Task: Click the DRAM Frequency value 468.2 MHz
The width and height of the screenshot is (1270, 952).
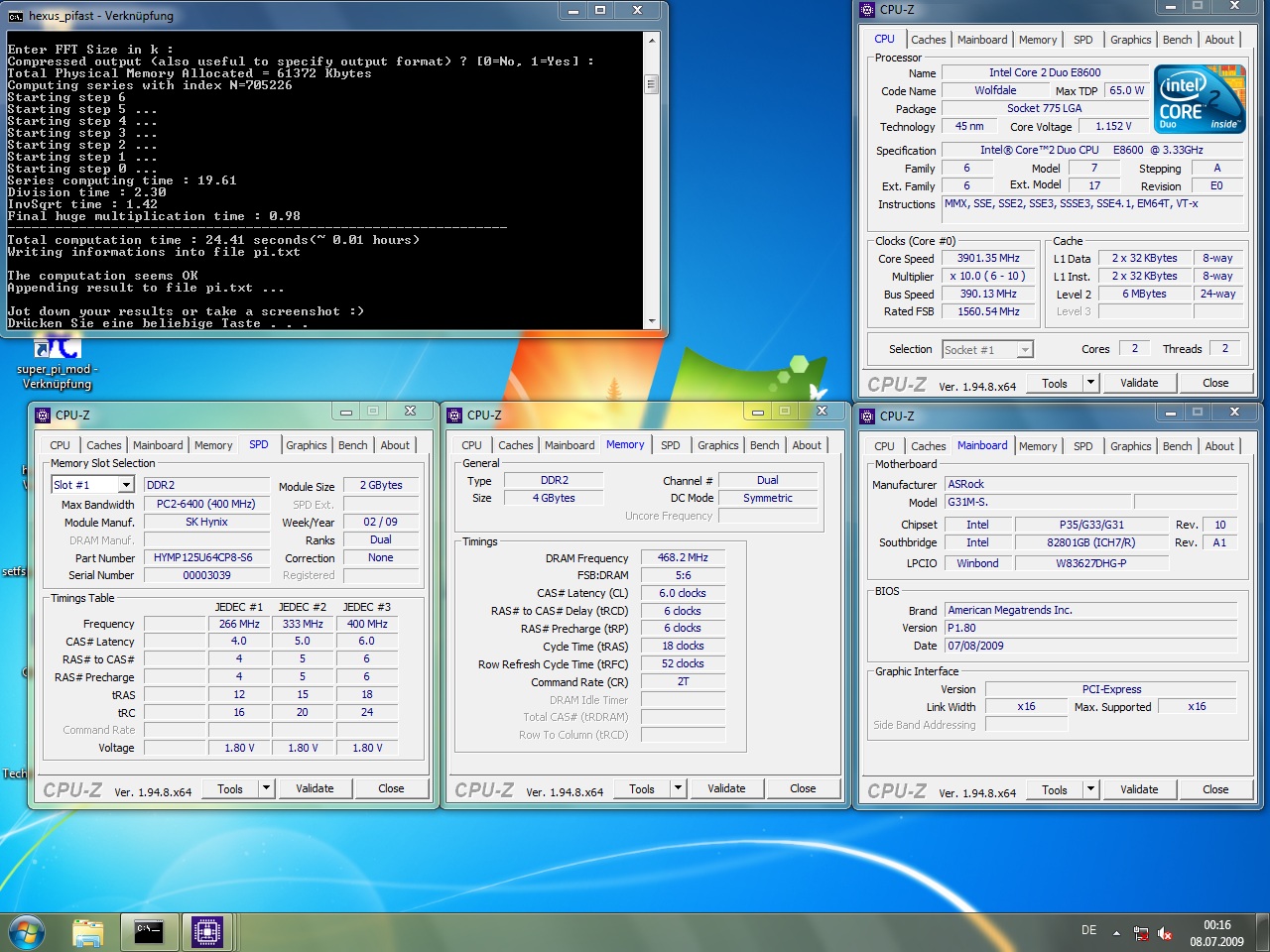Action: 683,557
